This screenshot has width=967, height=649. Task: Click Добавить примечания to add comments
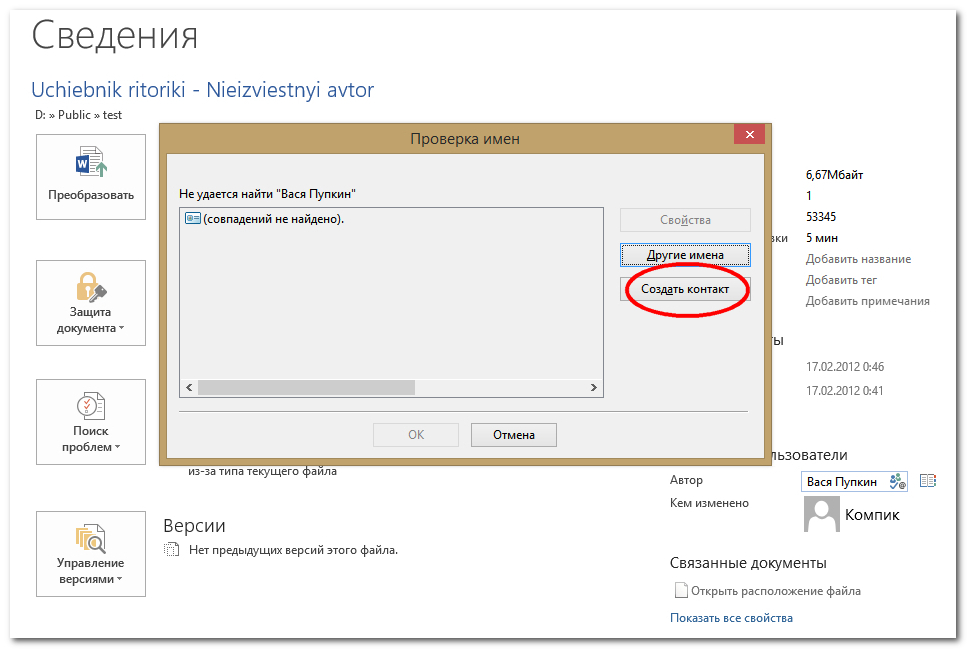point(867,301)
